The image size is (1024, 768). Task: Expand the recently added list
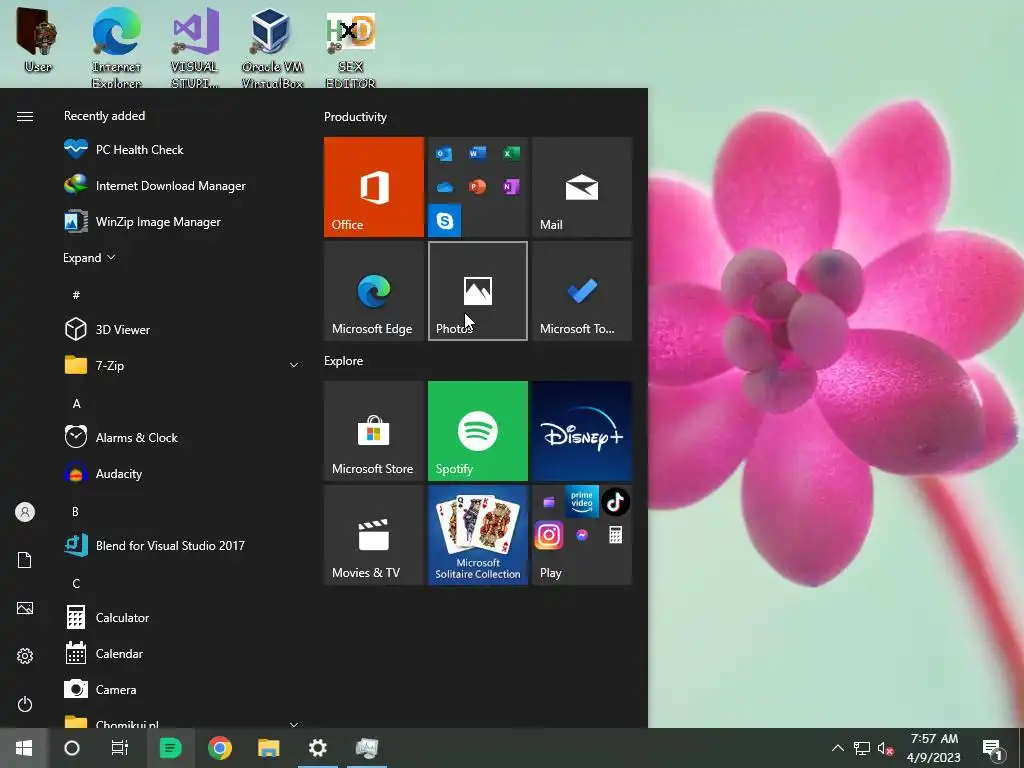click(x=89, y=258)
